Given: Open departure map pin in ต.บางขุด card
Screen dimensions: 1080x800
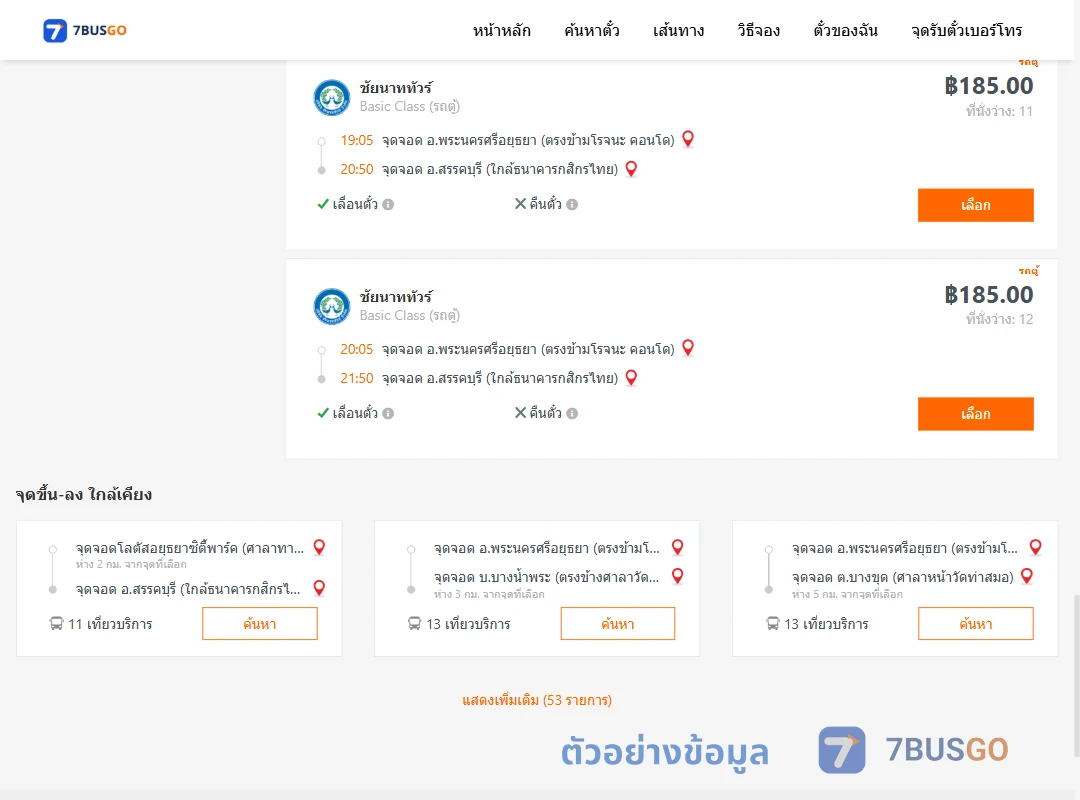Looking at the screenshot, I should [1035, 547].
